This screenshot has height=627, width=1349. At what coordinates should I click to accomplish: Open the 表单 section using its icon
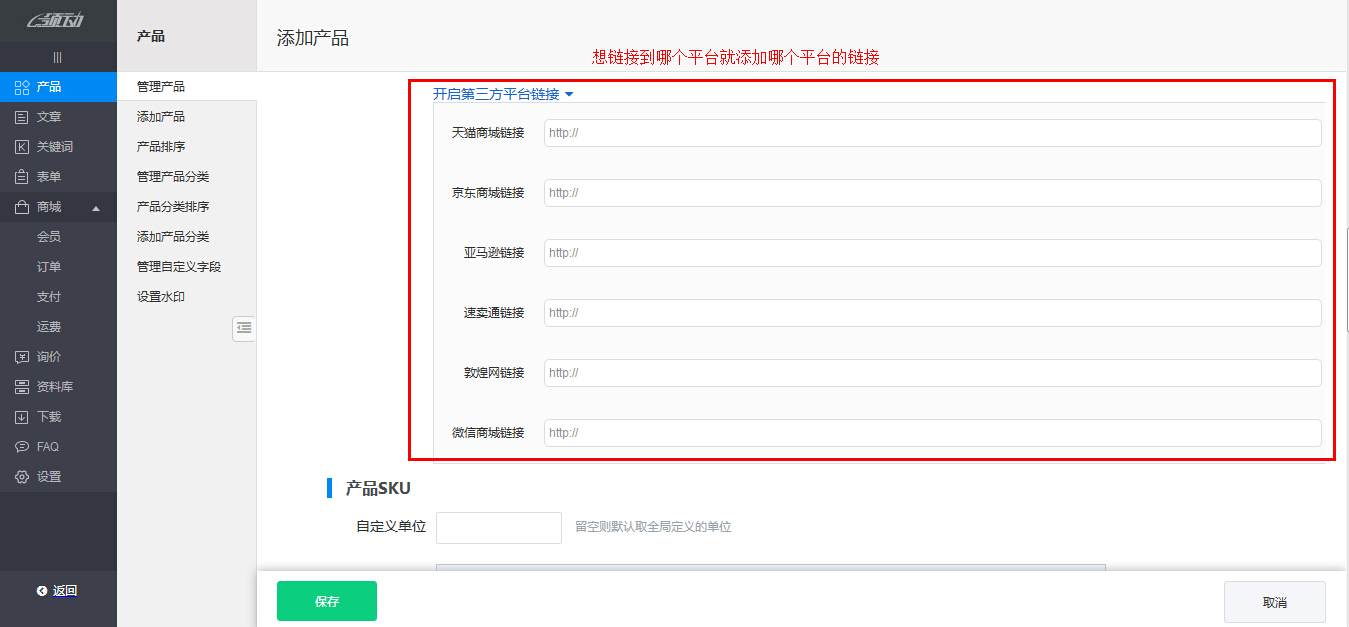(x=22, y=176)
